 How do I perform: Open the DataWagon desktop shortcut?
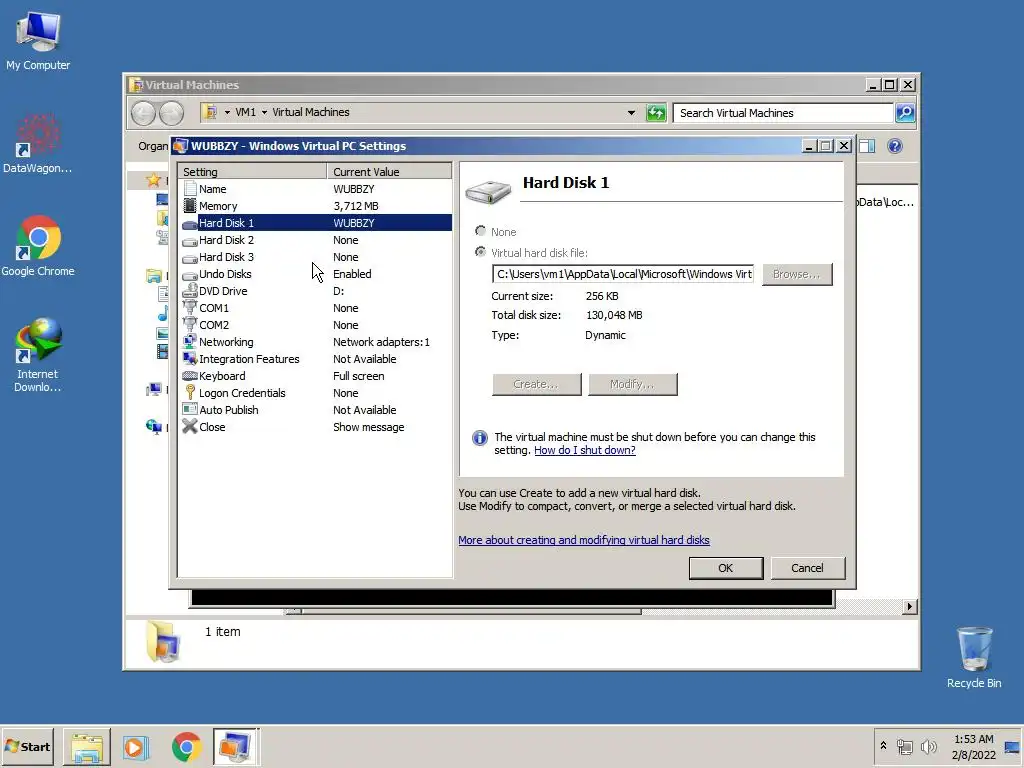38,144
